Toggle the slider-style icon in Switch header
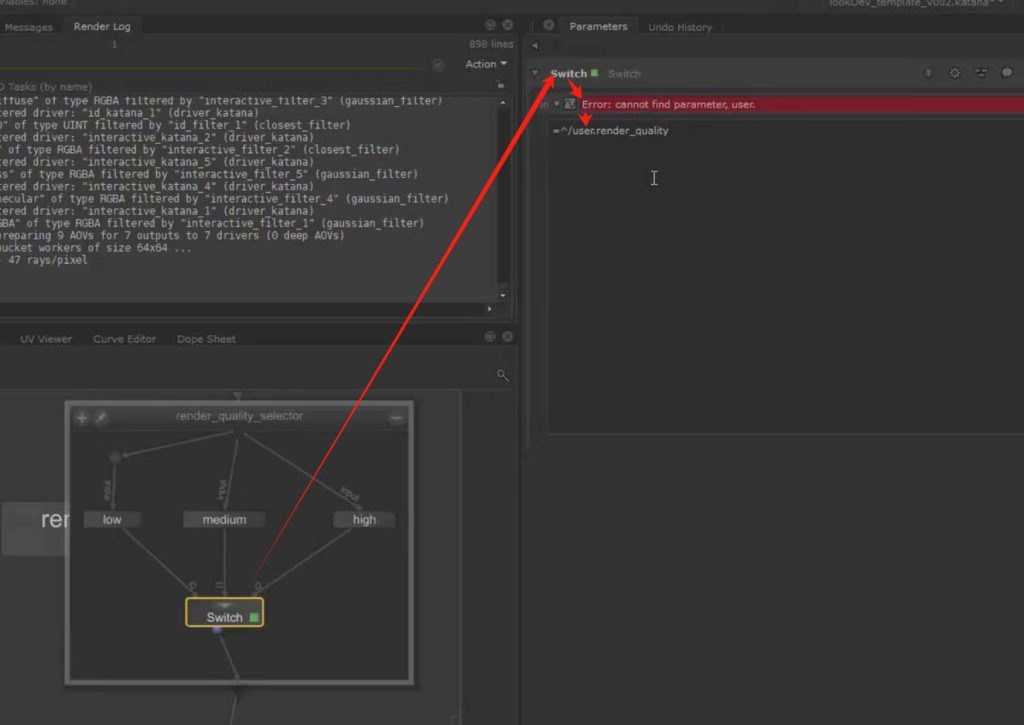This screenshot has width=1024, height=725. click(x=980, y=73)
